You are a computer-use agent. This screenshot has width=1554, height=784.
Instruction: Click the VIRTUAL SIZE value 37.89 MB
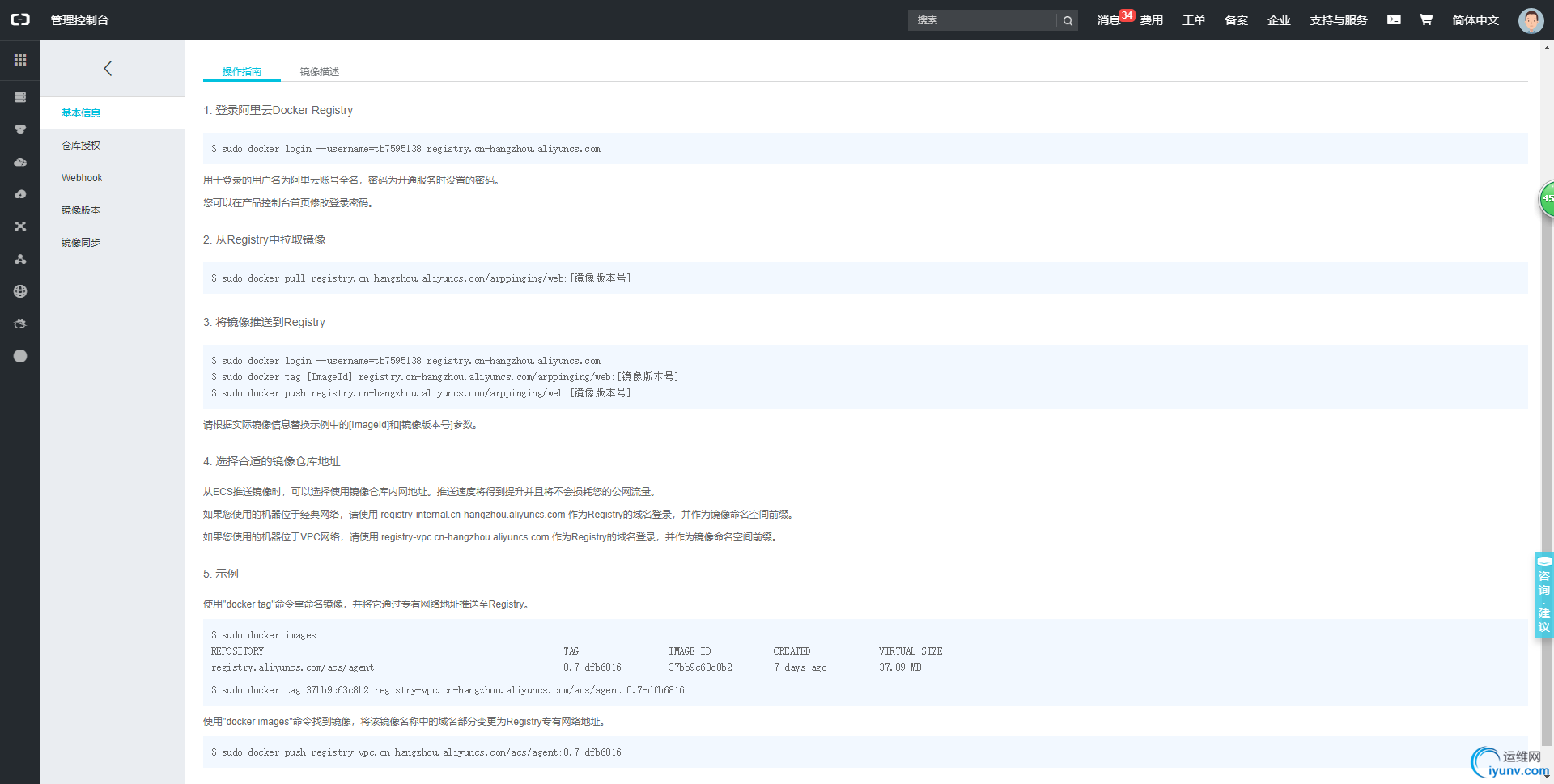(900, 667)
